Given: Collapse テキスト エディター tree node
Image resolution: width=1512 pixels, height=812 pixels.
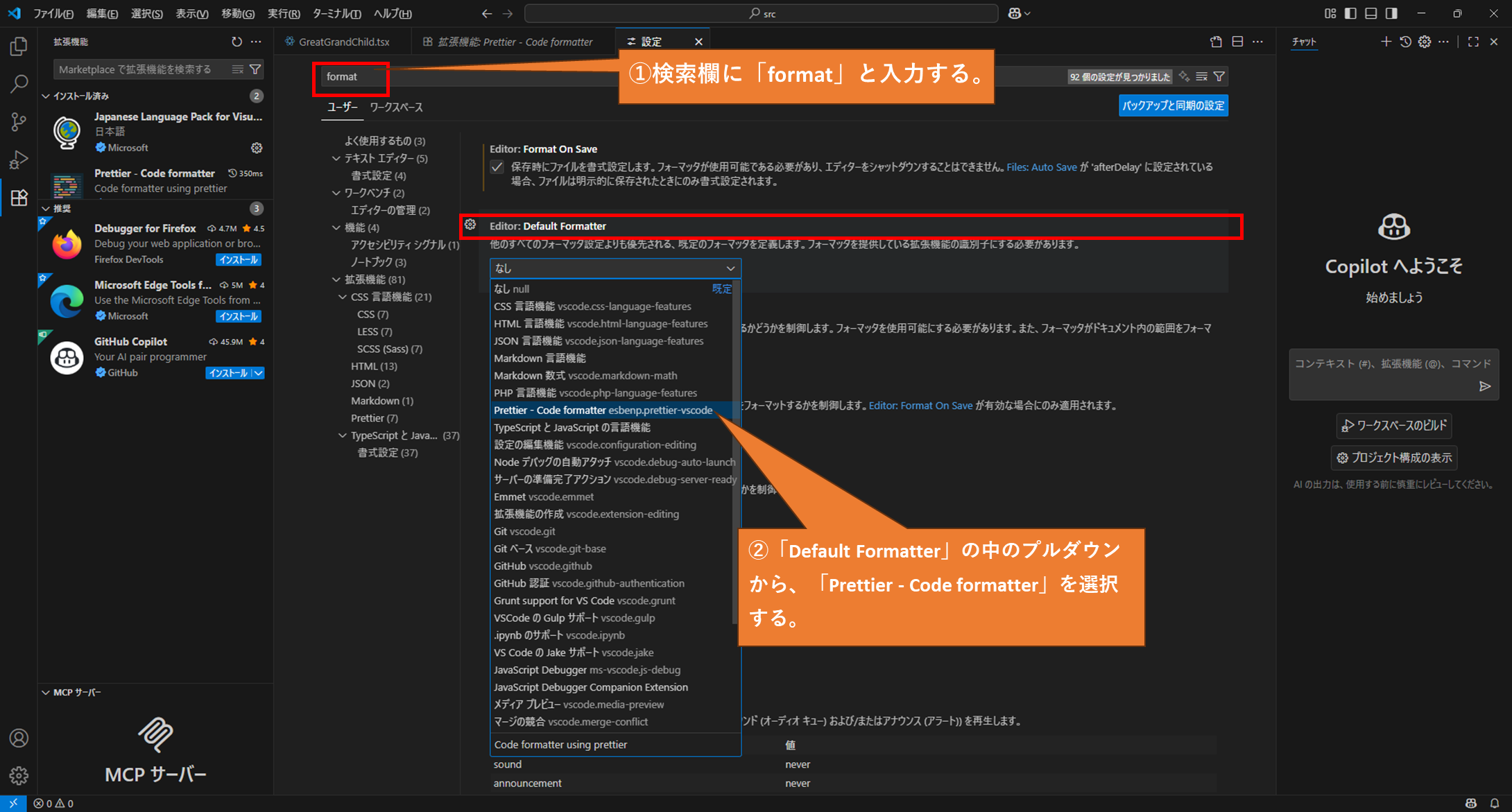Looking at the screenshot, I should point(336,158).
